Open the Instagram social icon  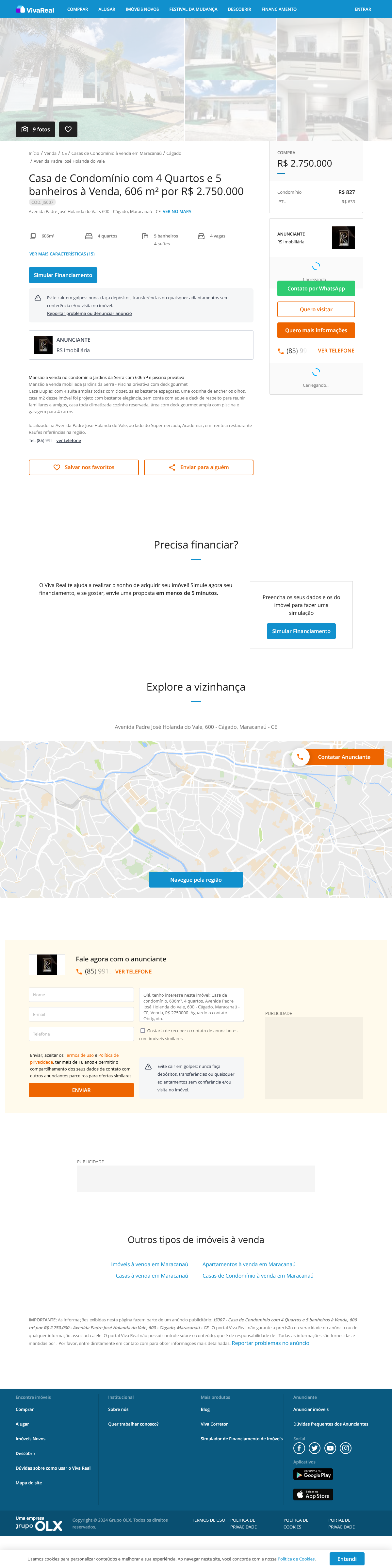pyautogui.click(x=346, y=1448)
